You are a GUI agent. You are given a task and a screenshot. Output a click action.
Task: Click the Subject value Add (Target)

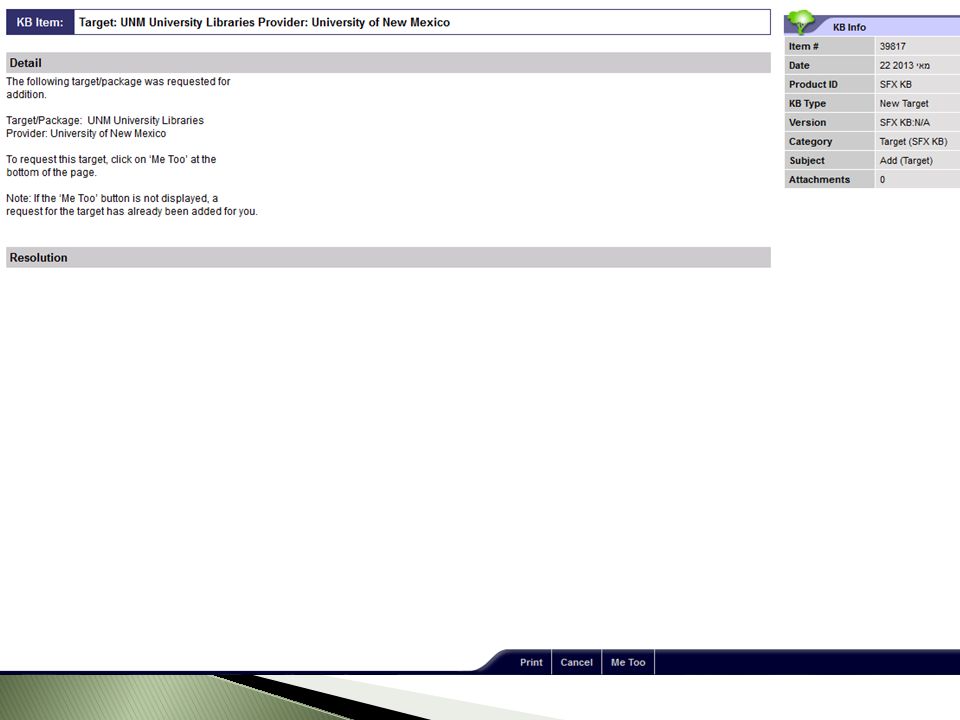[x=906, y=160]
